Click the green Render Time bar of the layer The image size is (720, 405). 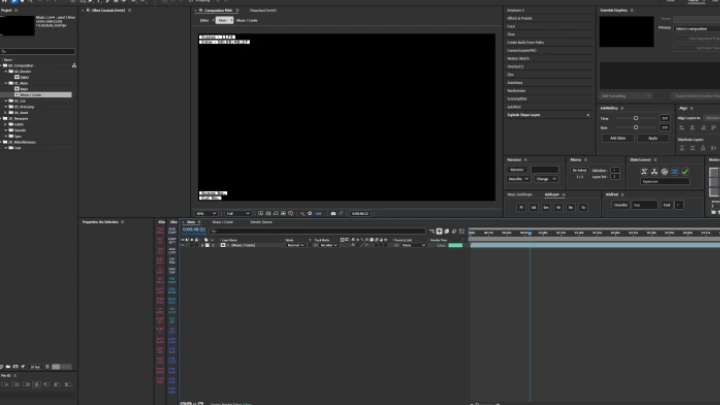point(455,245)
